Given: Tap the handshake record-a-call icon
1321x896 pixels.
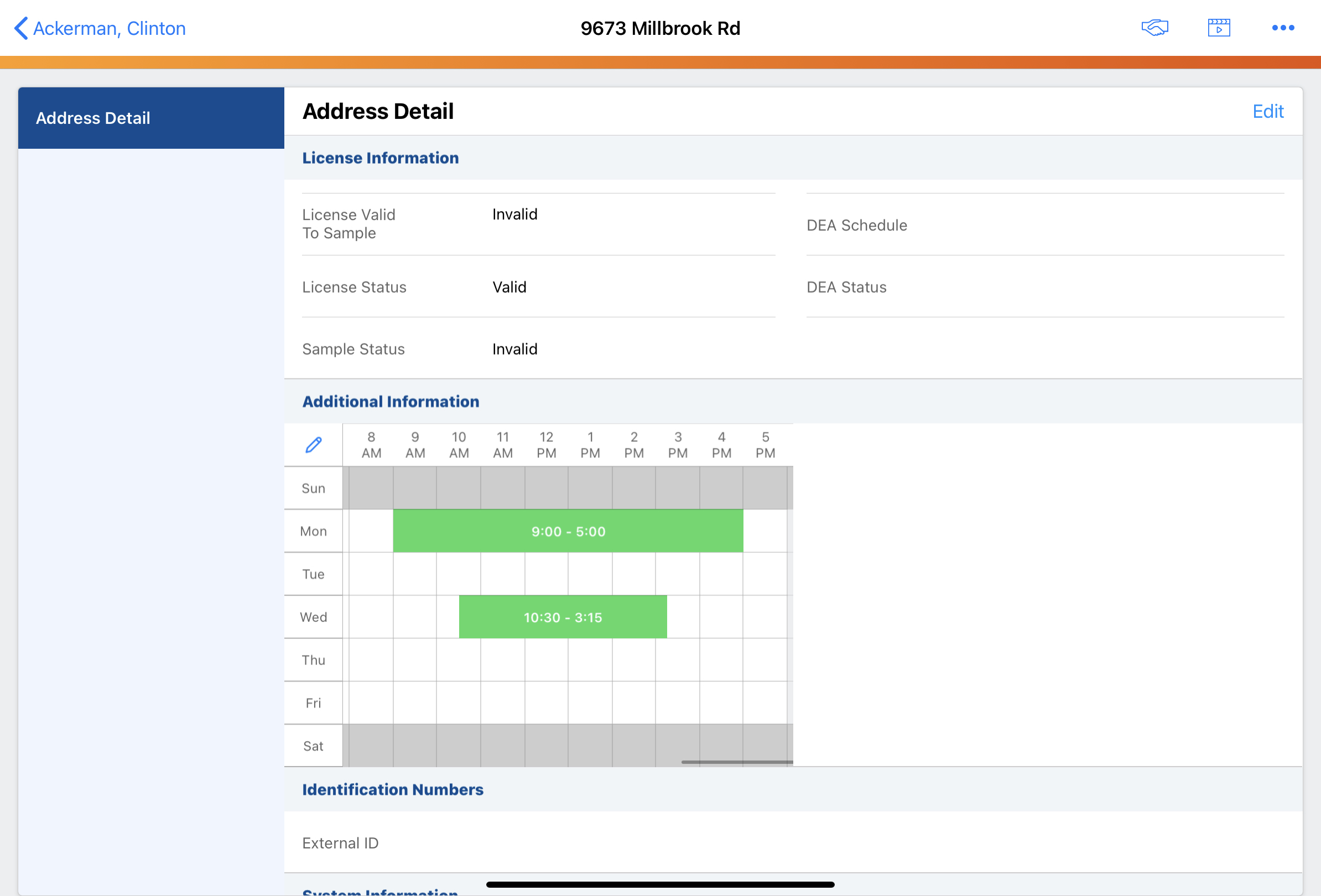Looking at the screenshot, I should (1154, 28).
